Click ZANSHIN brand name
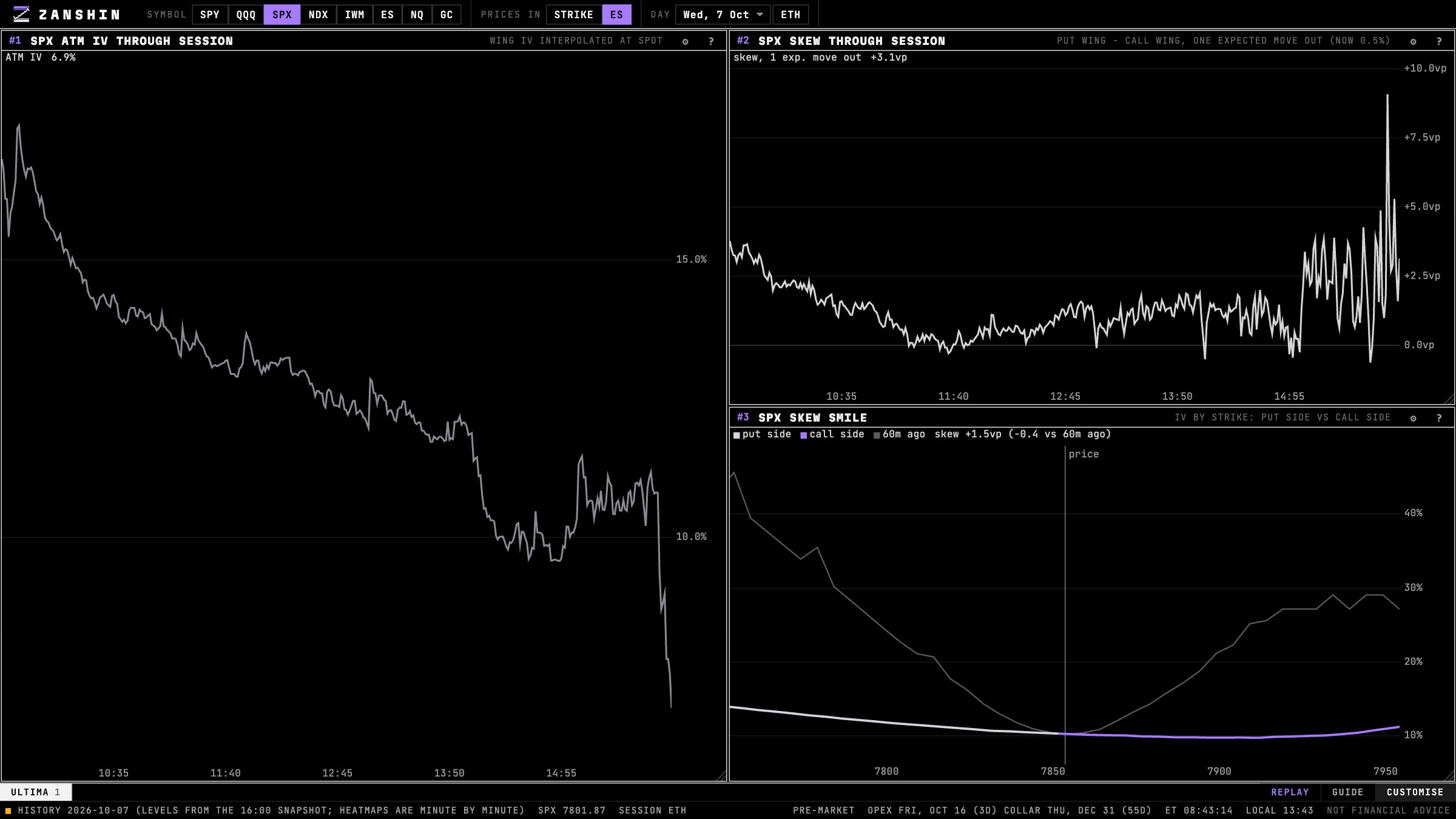The image size is (1456, 819). point(79,15)
